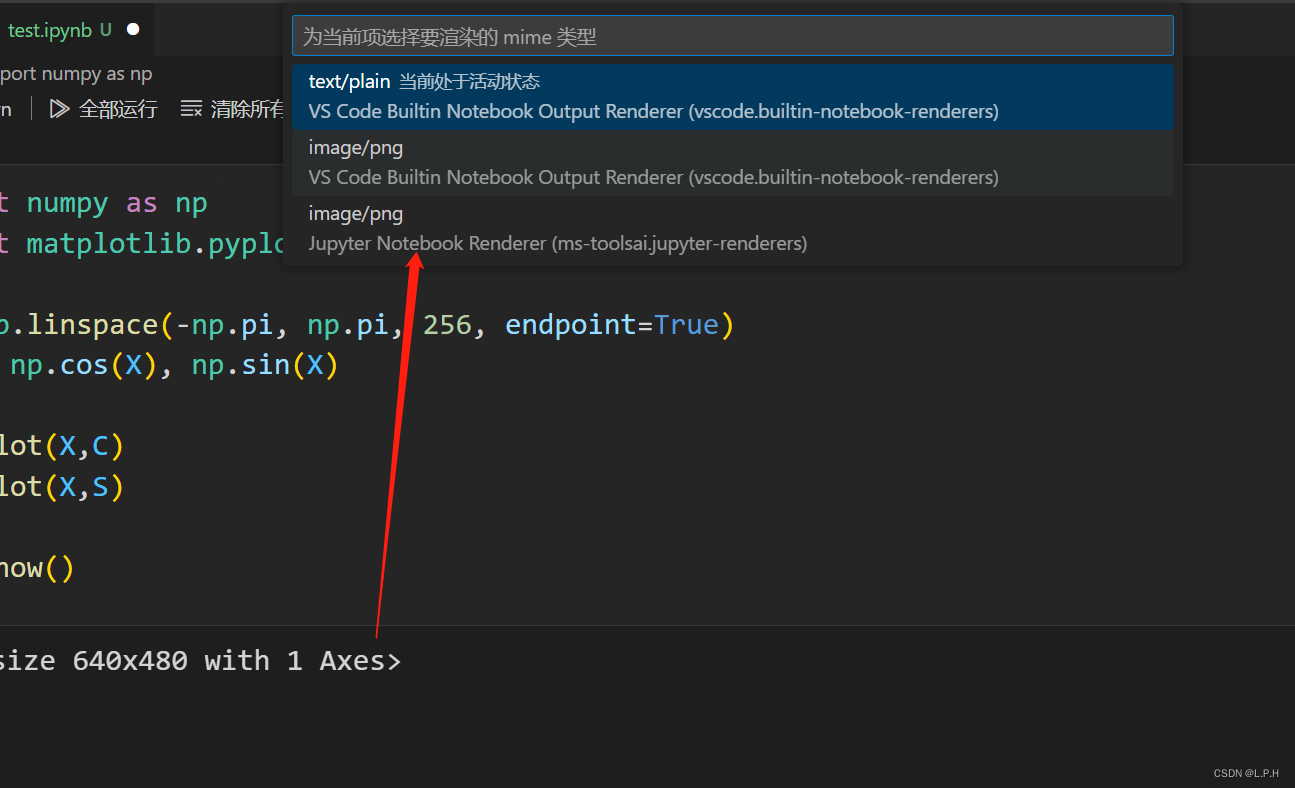Select the text/plain renderer option

pyautogui.click(x=732, y=97)
